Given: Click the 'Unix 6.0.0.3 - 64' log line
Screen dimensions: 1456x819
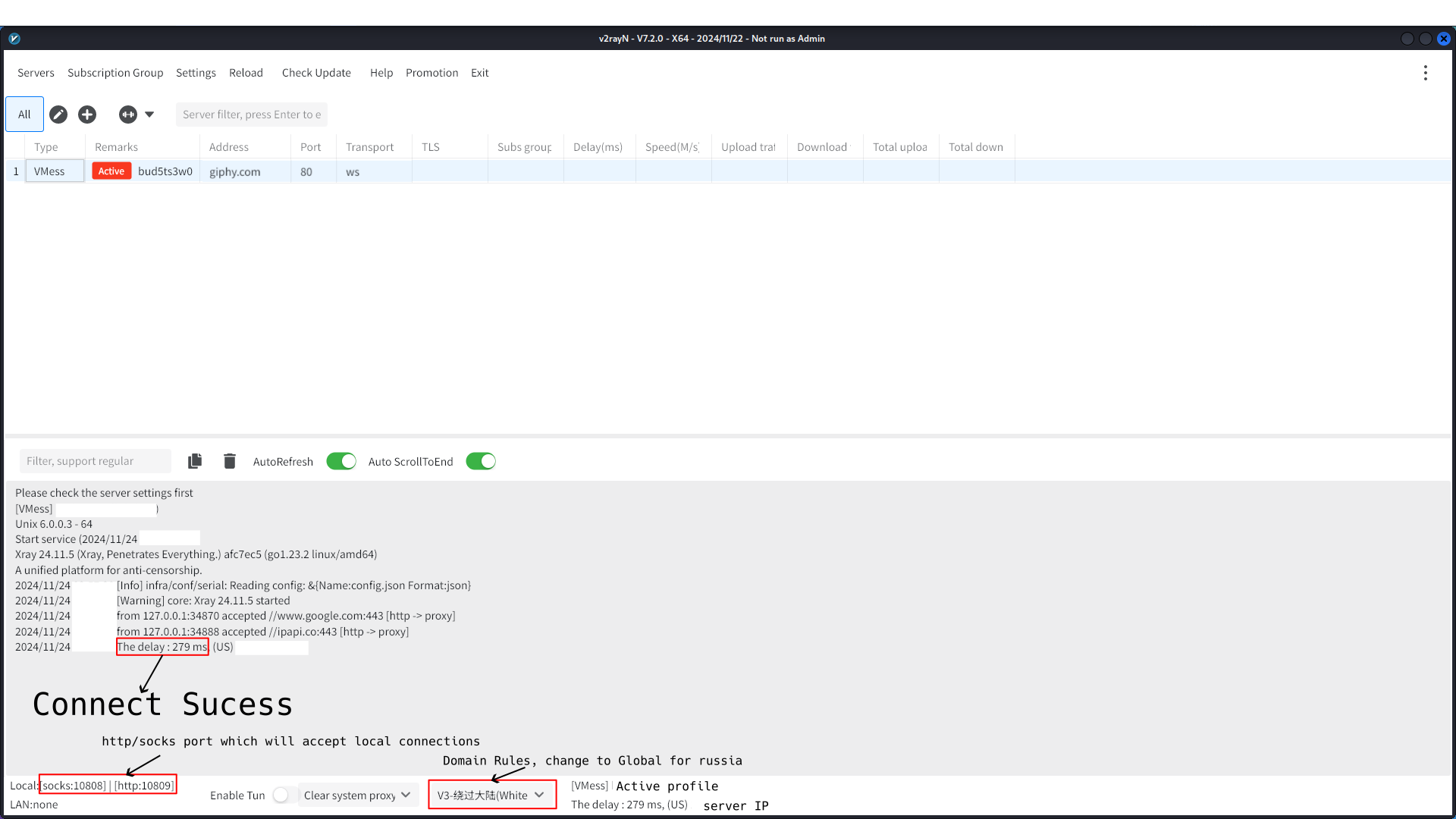Looking at the screenshot, I should click(54, 524).
